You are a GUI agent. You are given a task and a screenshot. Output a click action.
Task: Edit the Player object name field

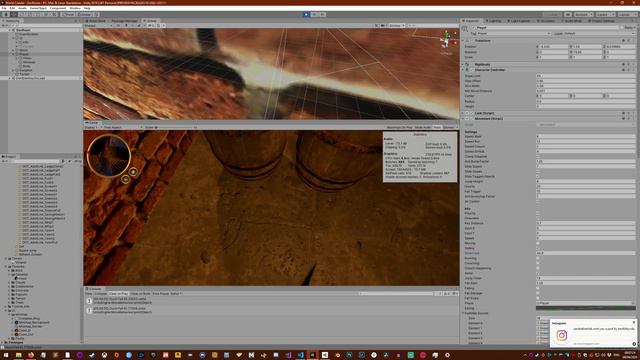[x=547, y=27]
